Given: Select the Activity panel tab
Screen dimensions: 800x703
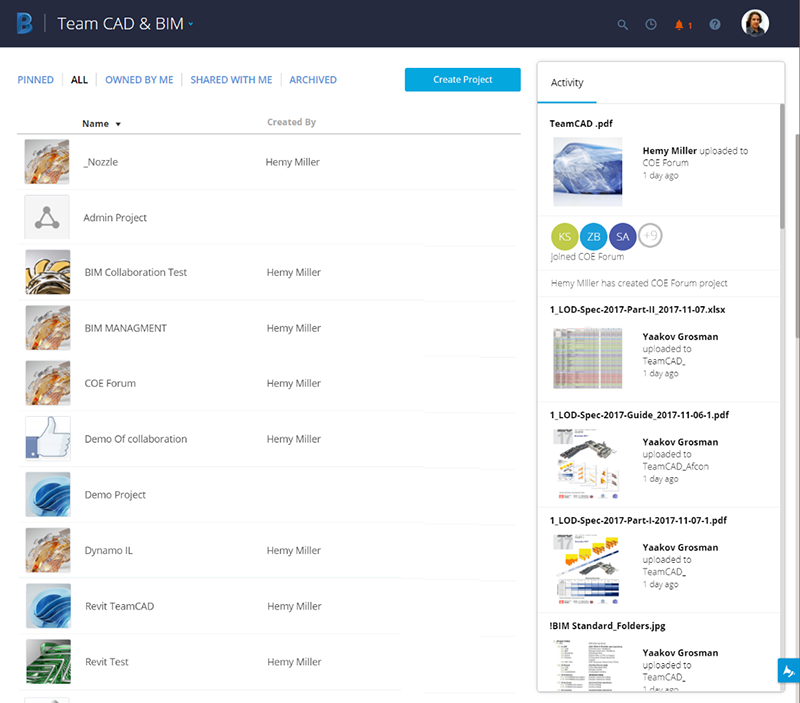Looking at the screenshot, I should (567, 83).
